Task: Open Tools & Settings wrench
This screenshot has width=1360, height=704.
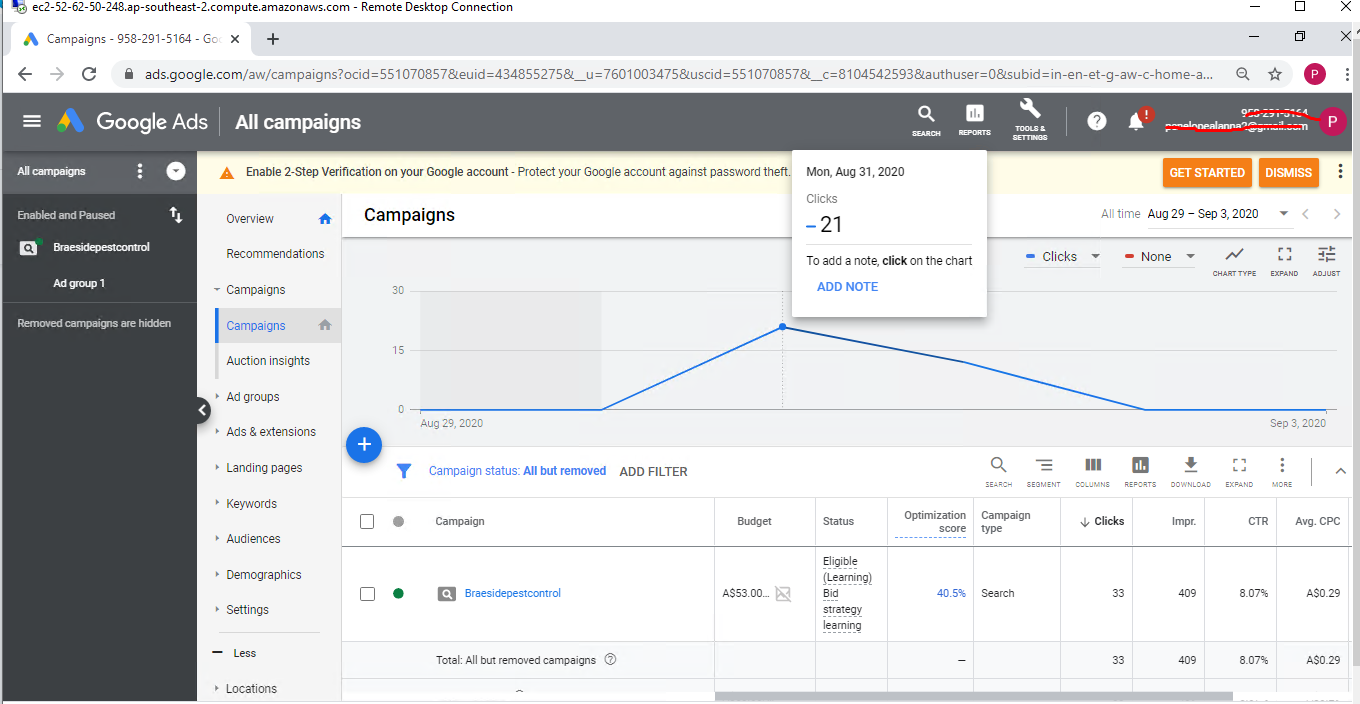Action: pyautogui.click(x=1029, y=119)
